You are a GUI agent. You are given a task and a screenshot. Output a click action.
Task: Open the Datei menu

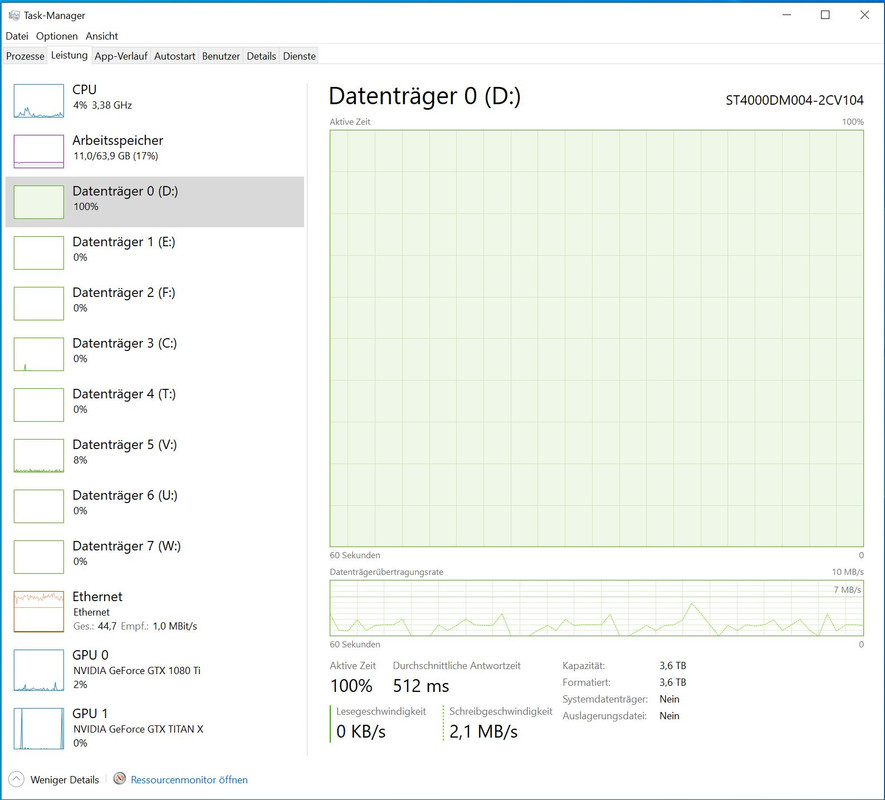click(x=17, y=36)
